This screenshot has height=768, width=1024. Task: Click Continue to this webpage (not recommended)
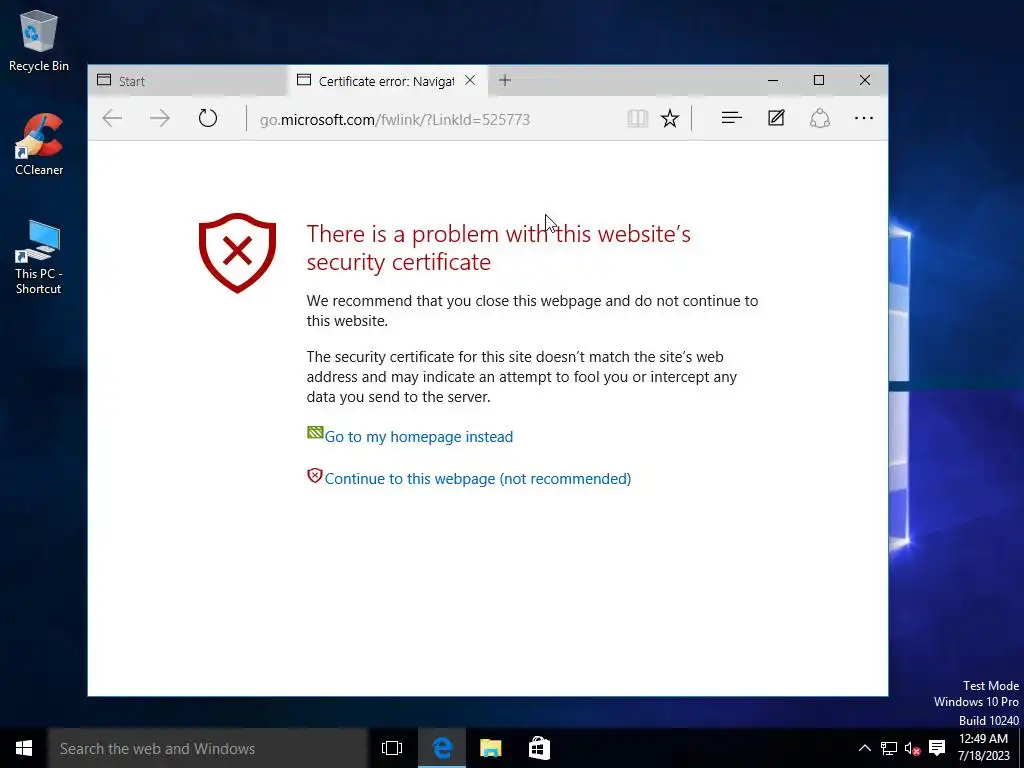click(x=477, y=479)
